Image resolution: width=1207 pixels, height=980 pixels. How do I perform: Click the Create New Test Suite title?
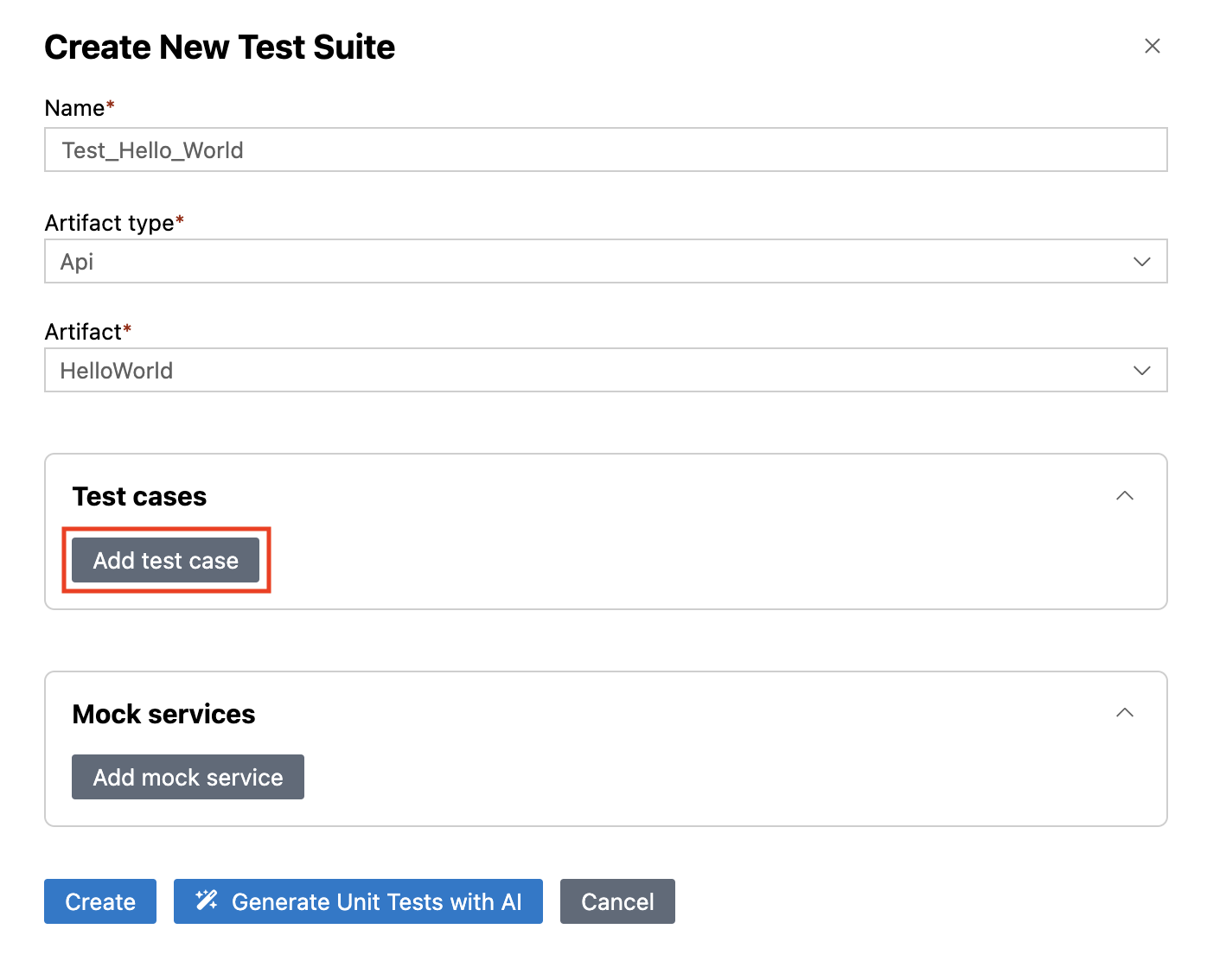point(220,48)
